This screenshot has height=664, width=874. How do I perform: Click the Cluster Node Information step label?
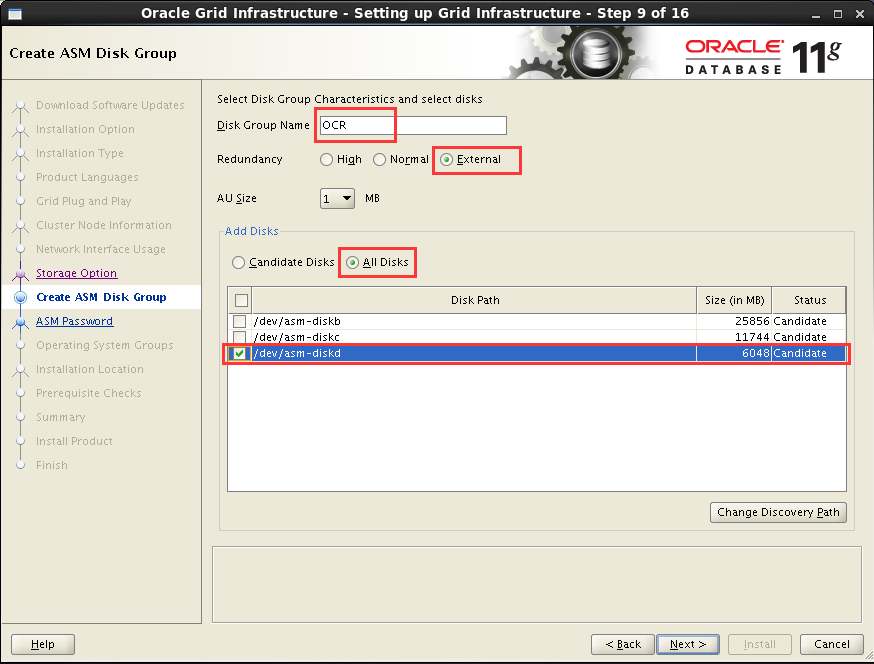coord(104,225)
